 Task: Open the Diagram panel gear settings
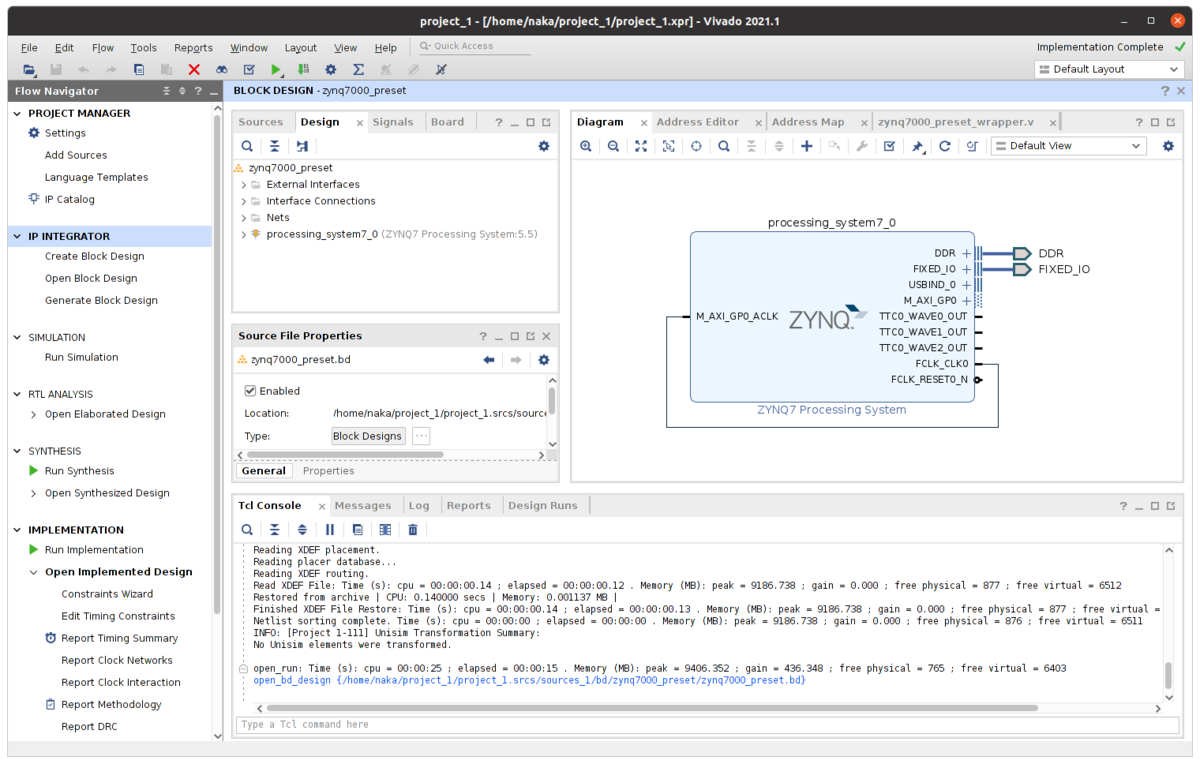(1168, 146)
